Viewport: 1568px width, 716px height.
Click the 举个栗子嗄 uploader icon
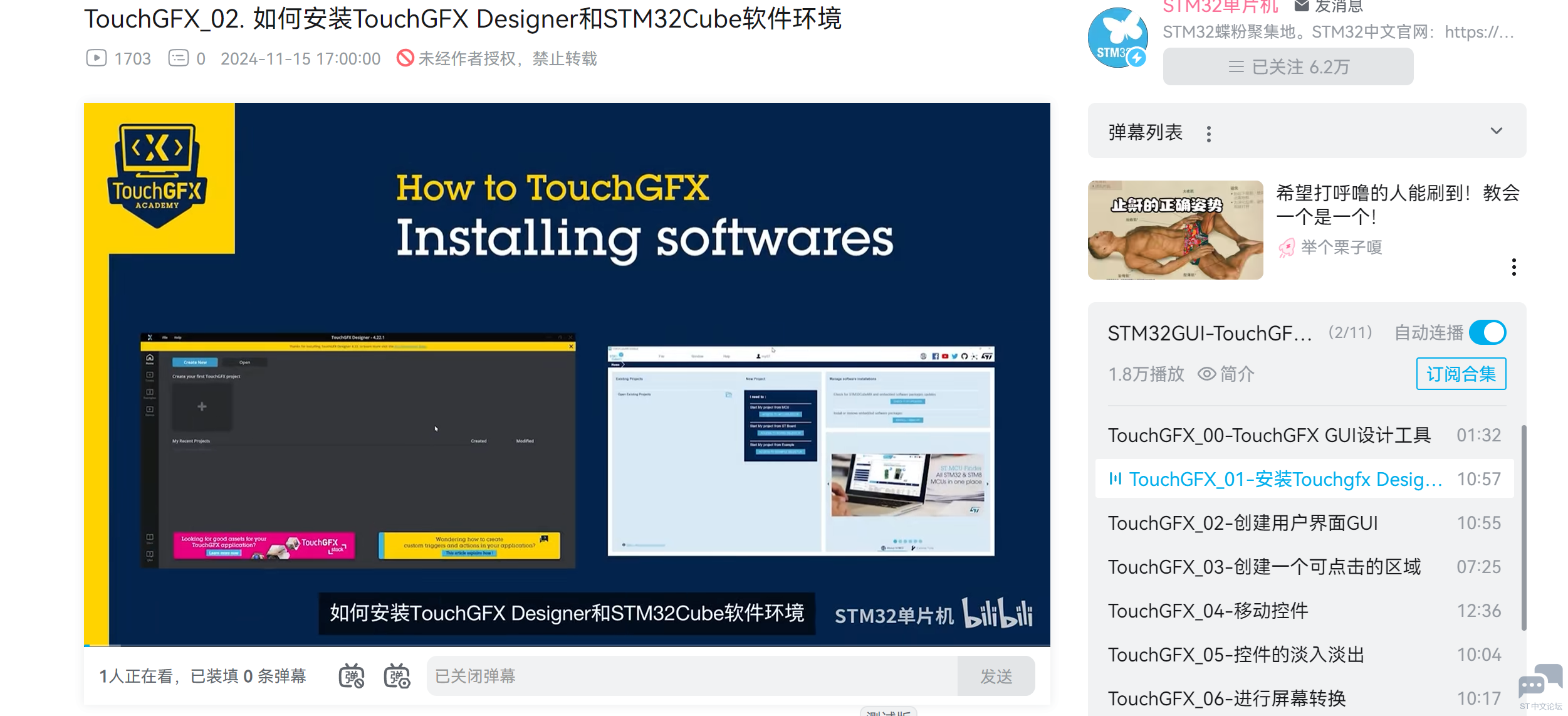click(x=1287, y=248)
